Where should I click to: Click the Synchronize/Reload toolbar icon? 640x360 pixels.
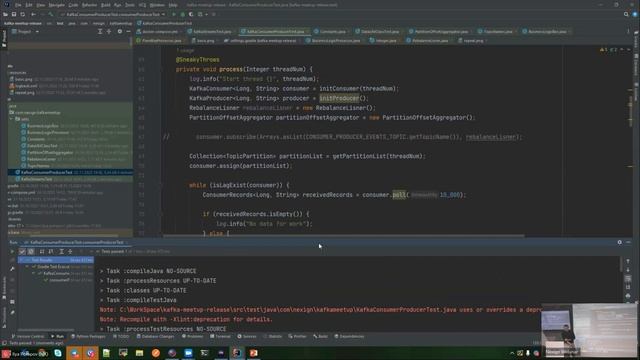[22, 14]
